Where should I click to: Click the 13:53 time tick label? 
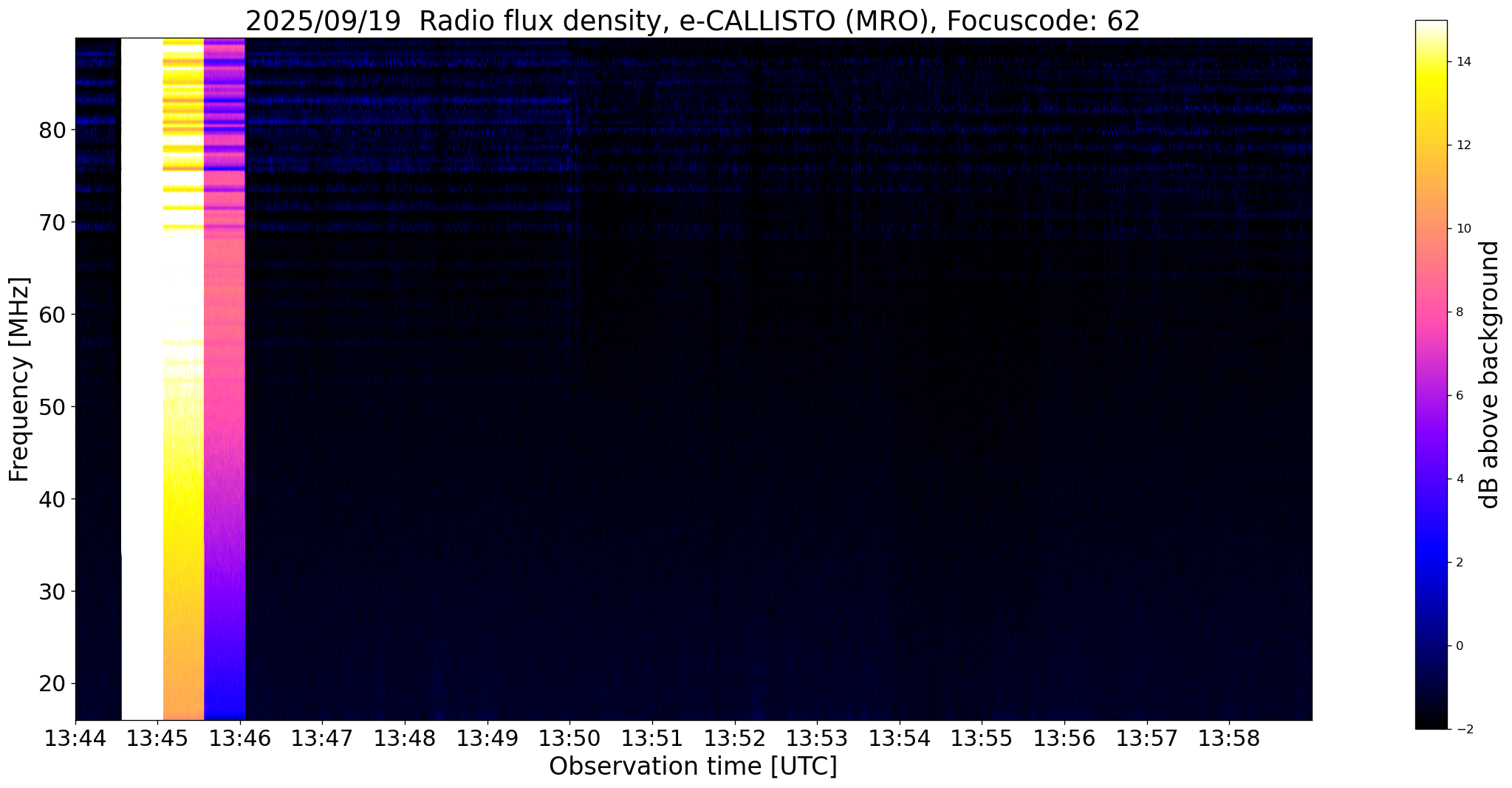817,739
